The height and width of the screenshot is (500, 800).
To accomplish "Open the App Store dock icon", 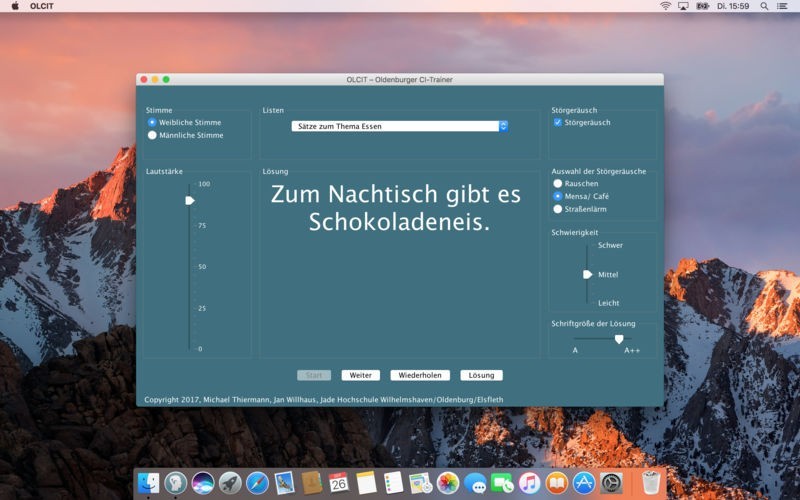I will [584, 483].
